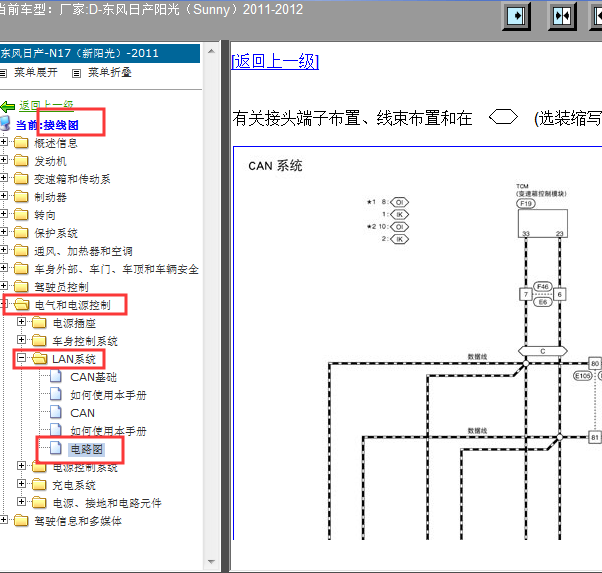Click the 变速箱和传动系 folder icon
This screenshot has height=573, width=602.
point(21,179)
